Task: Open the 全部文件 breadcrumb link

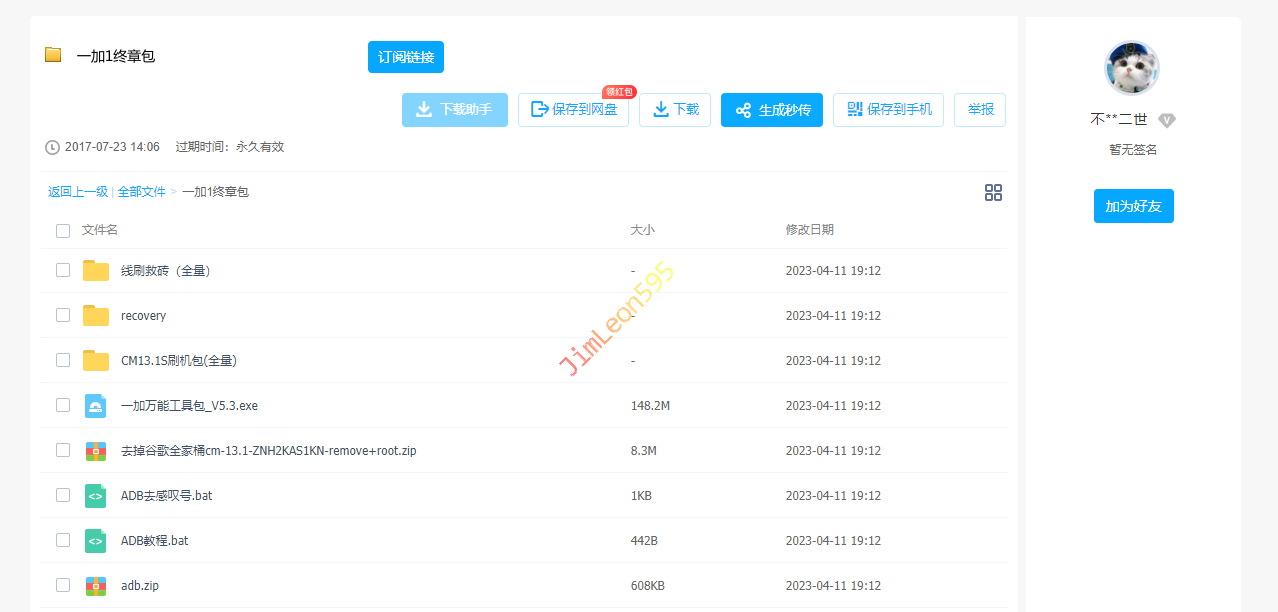Action: (x=141, y=192)
